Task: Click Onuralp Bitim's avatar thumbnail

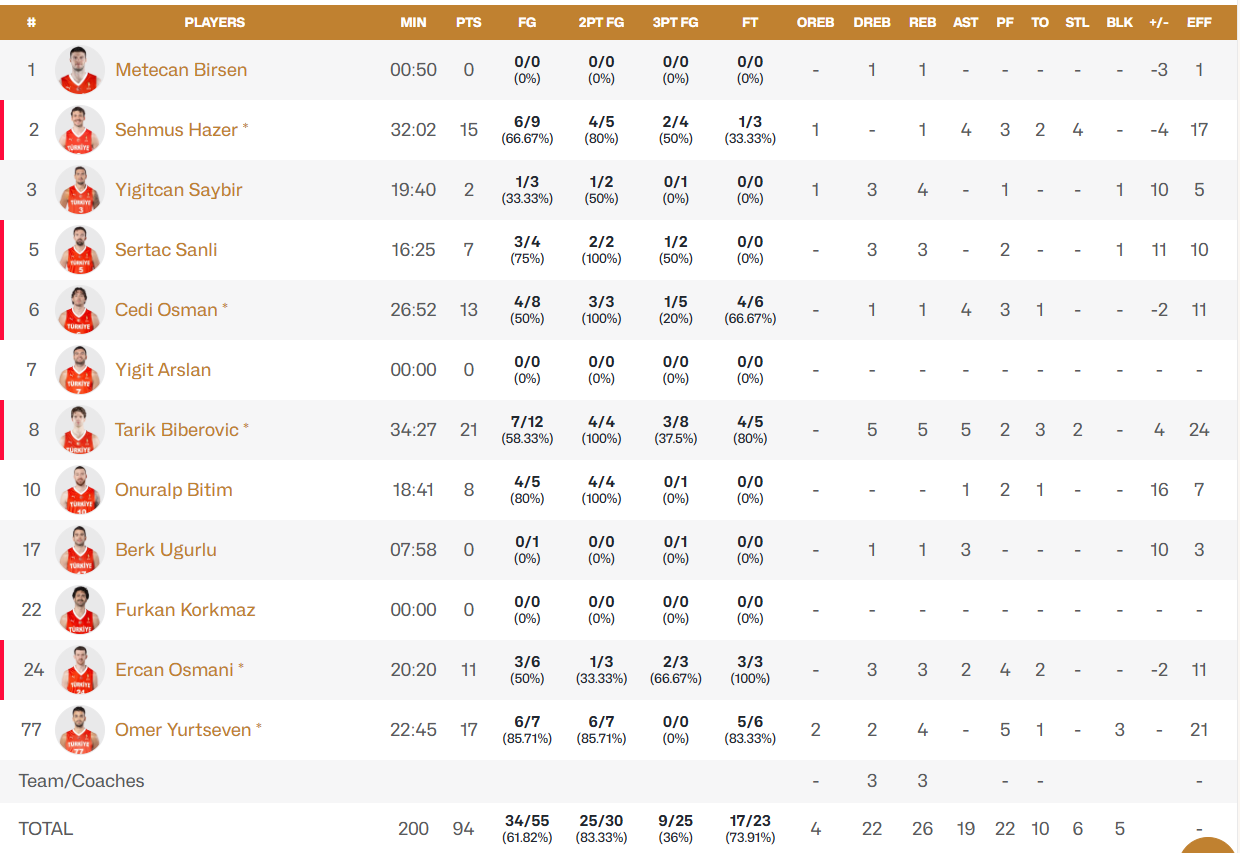Action: [80, 490]
